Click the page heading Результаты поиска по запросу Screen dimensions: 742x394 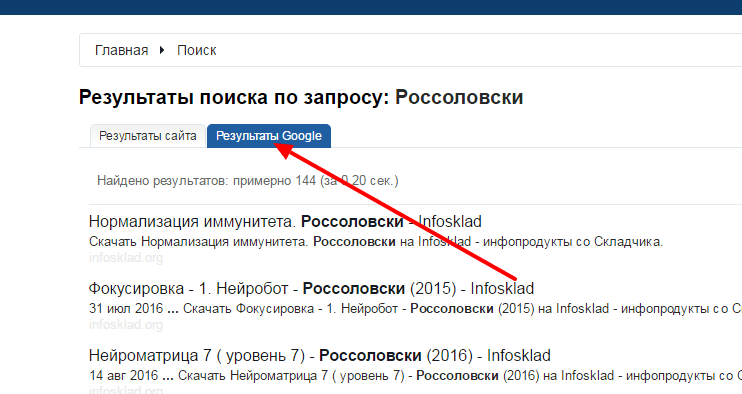pyautogui.click(x=301, y=97)
